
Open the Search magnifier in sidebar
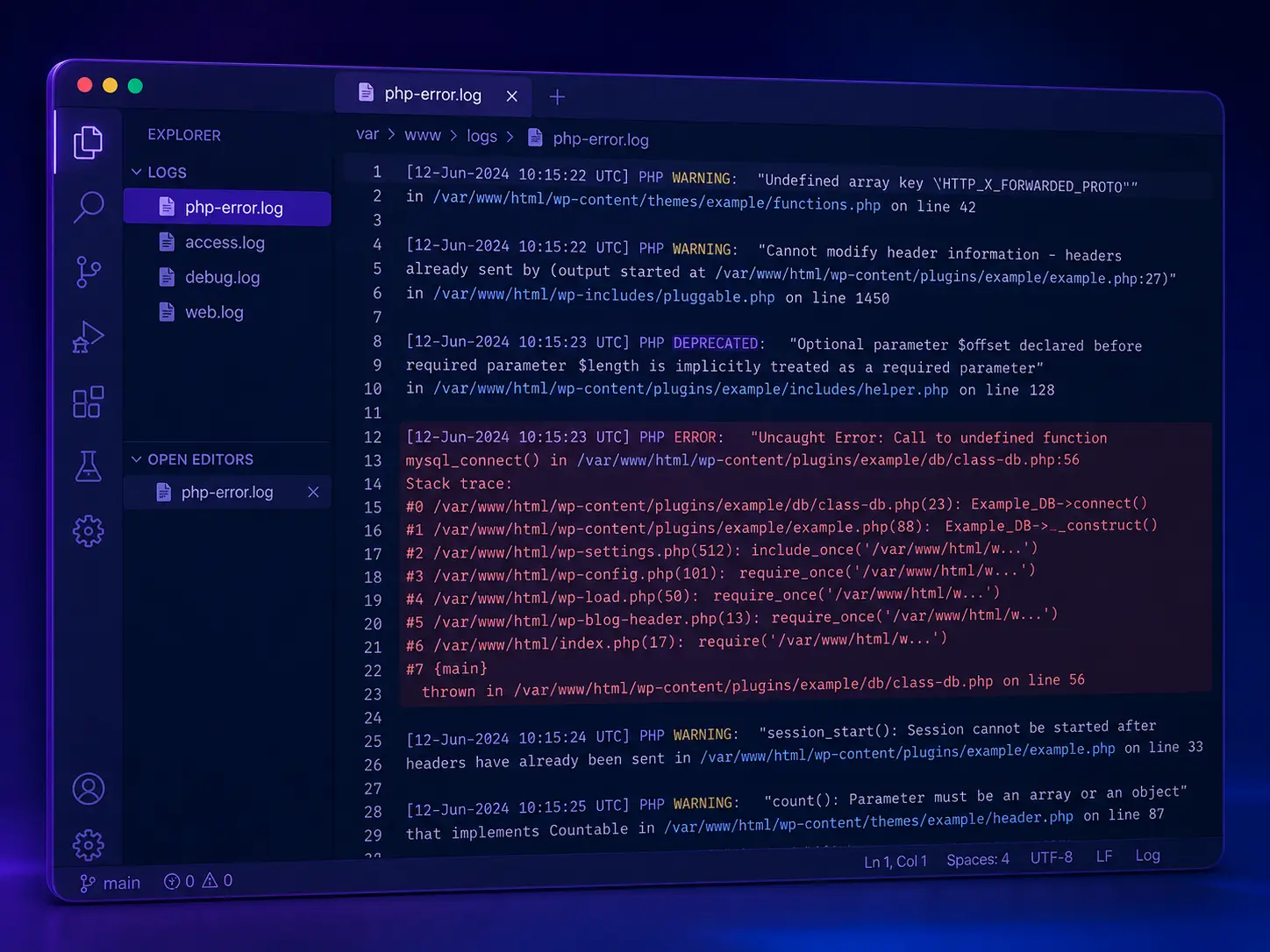coord(89,208)
